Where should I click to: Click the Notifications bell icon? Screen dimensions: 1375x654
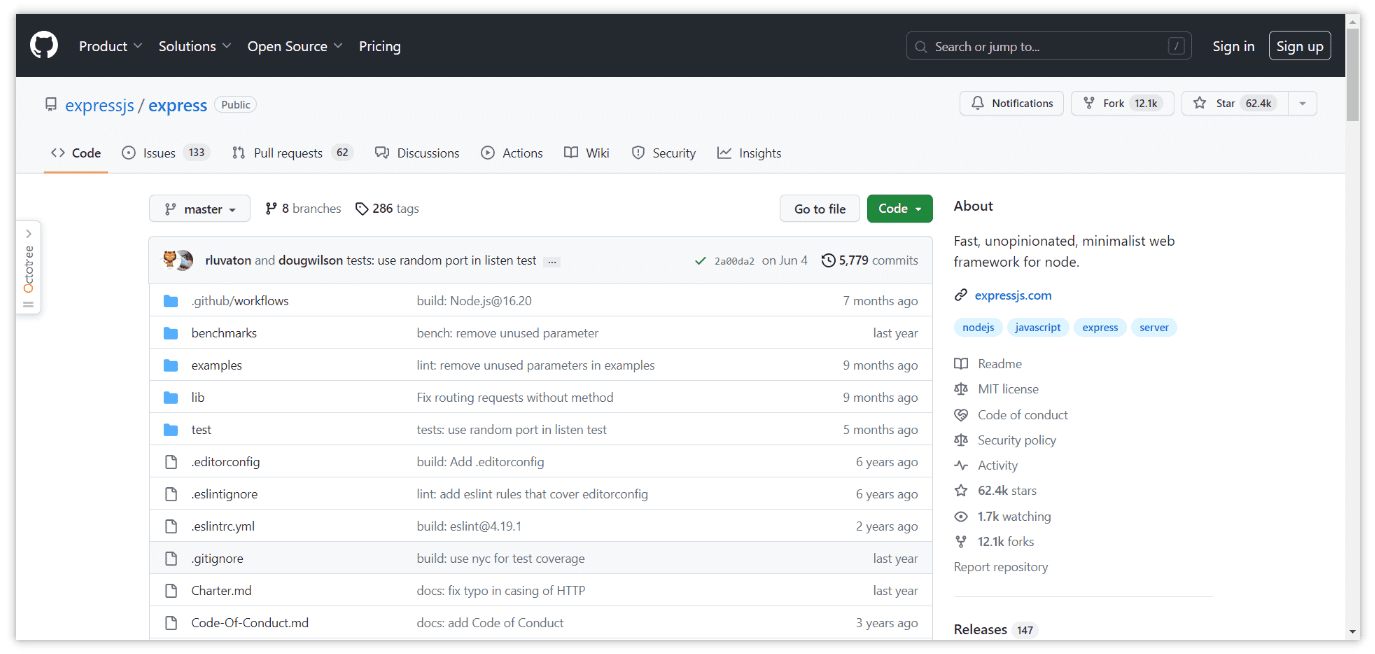tap(978, 103)
